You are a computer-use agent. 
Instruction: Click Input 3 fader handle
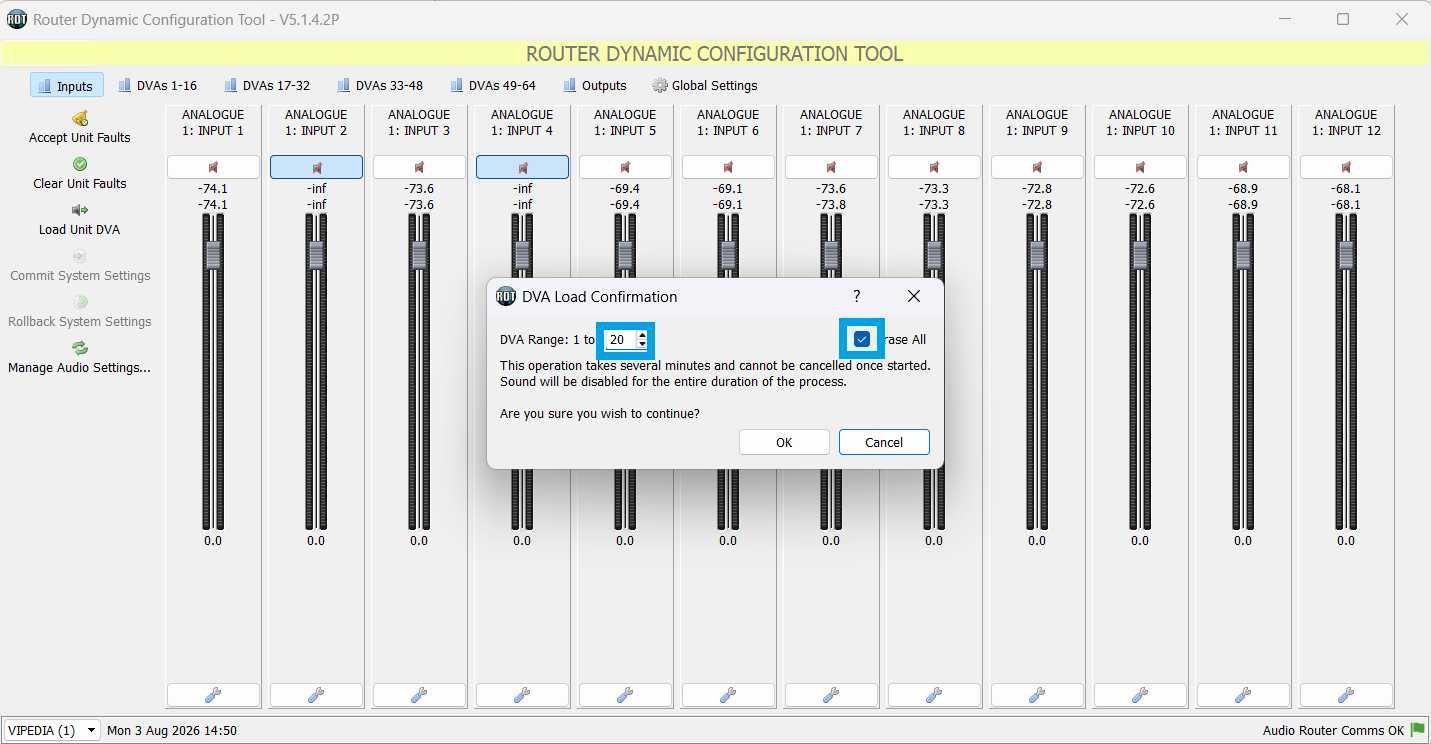click(x=419, y=253)
